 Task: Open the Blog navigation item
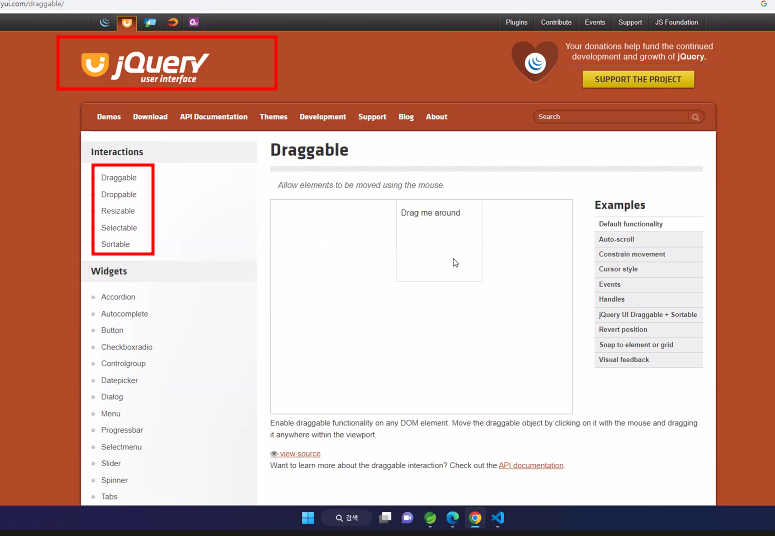coord(406,117)
